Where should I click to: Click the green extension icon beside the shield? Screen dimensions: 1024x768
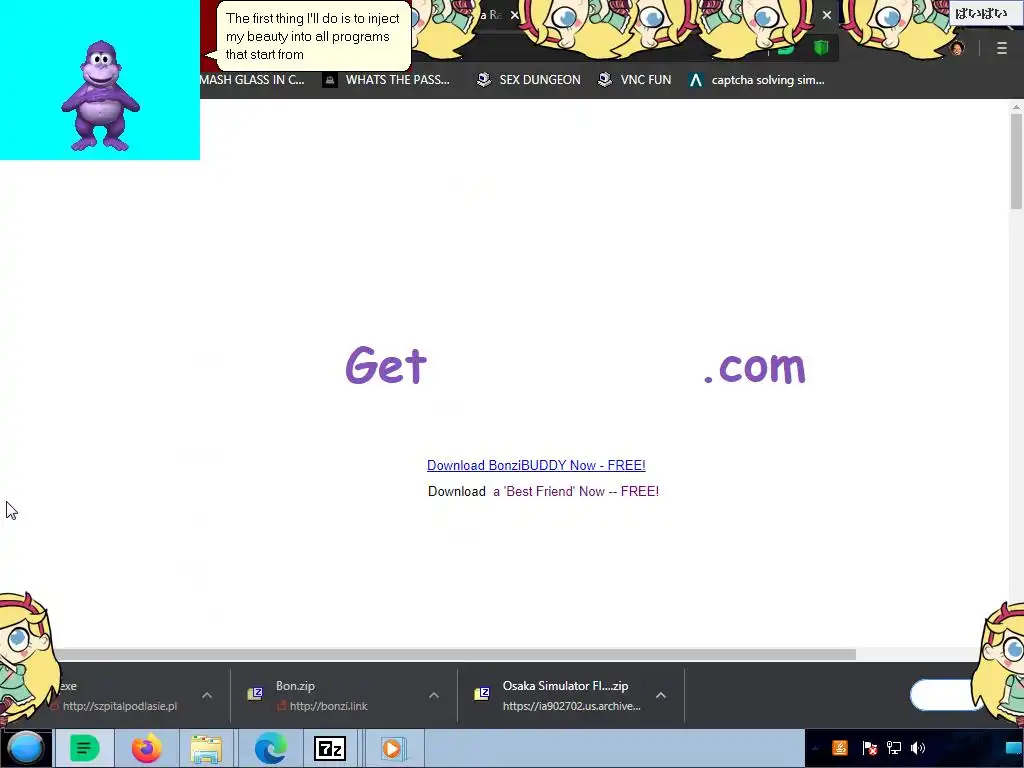coord(786,49)
